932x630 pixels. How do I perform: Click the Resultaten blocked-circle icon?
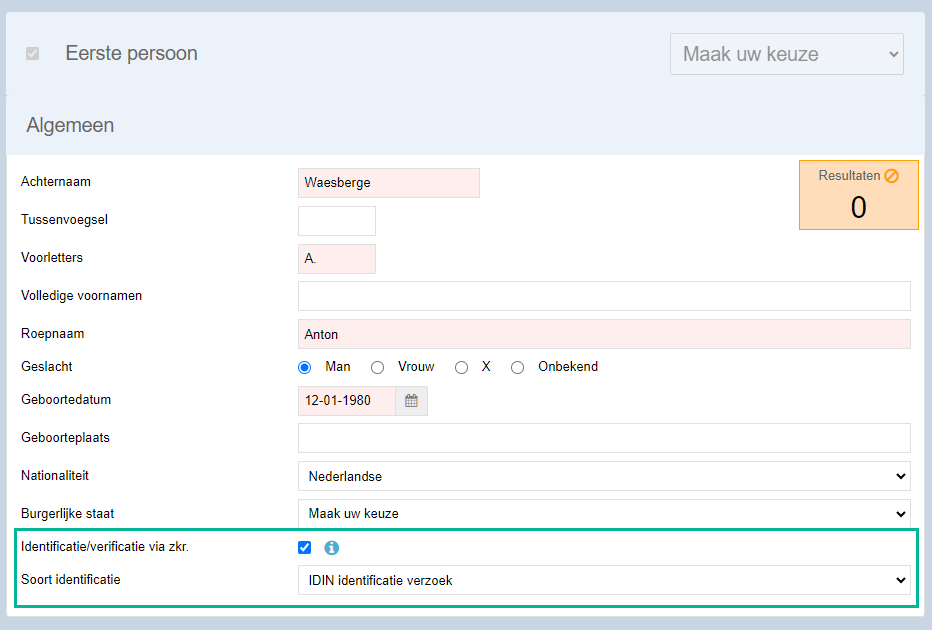(891, 176)
